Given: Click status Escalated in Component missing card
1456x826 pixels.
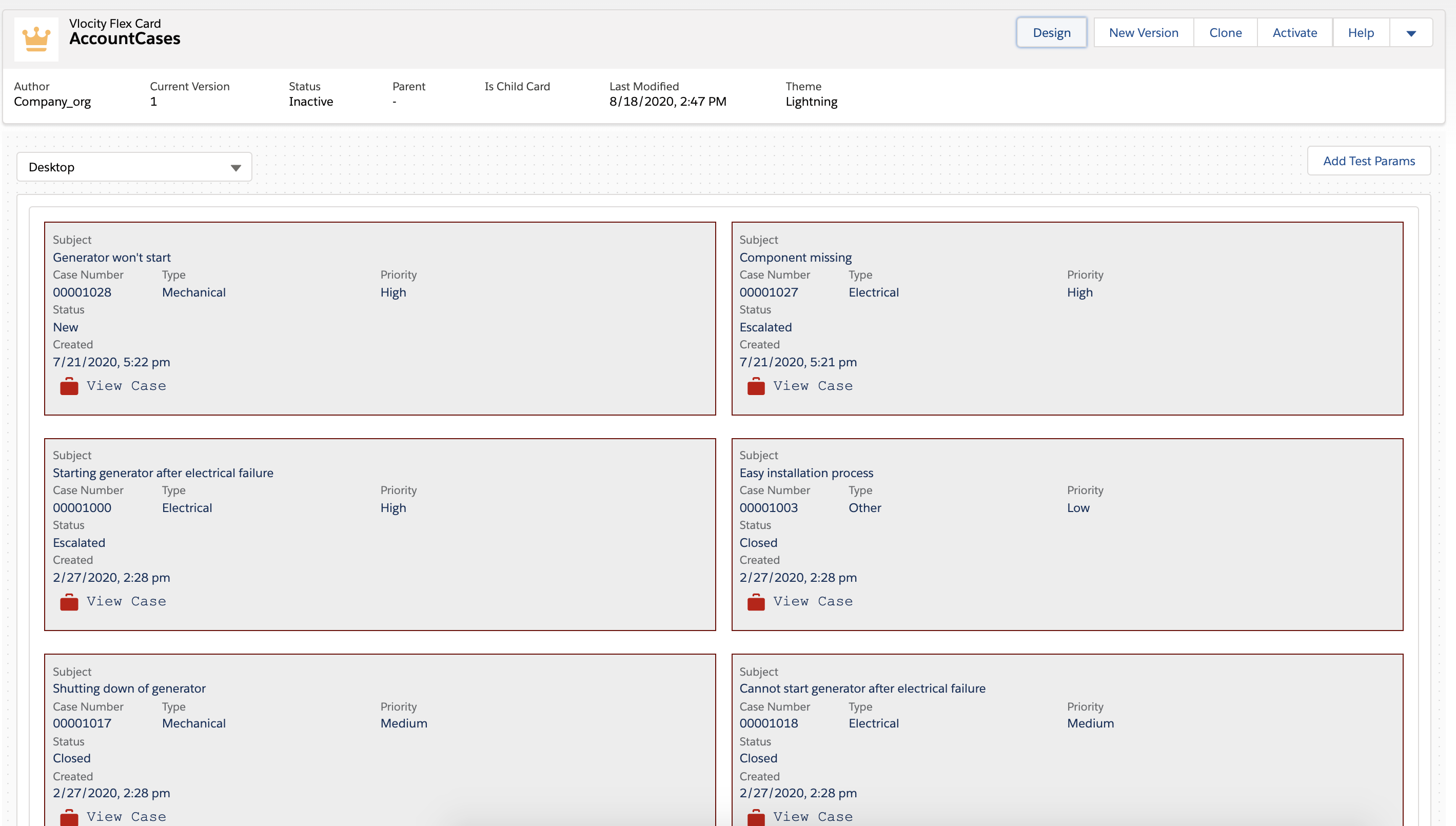Looking at the screenshot, I should (766, 327).
